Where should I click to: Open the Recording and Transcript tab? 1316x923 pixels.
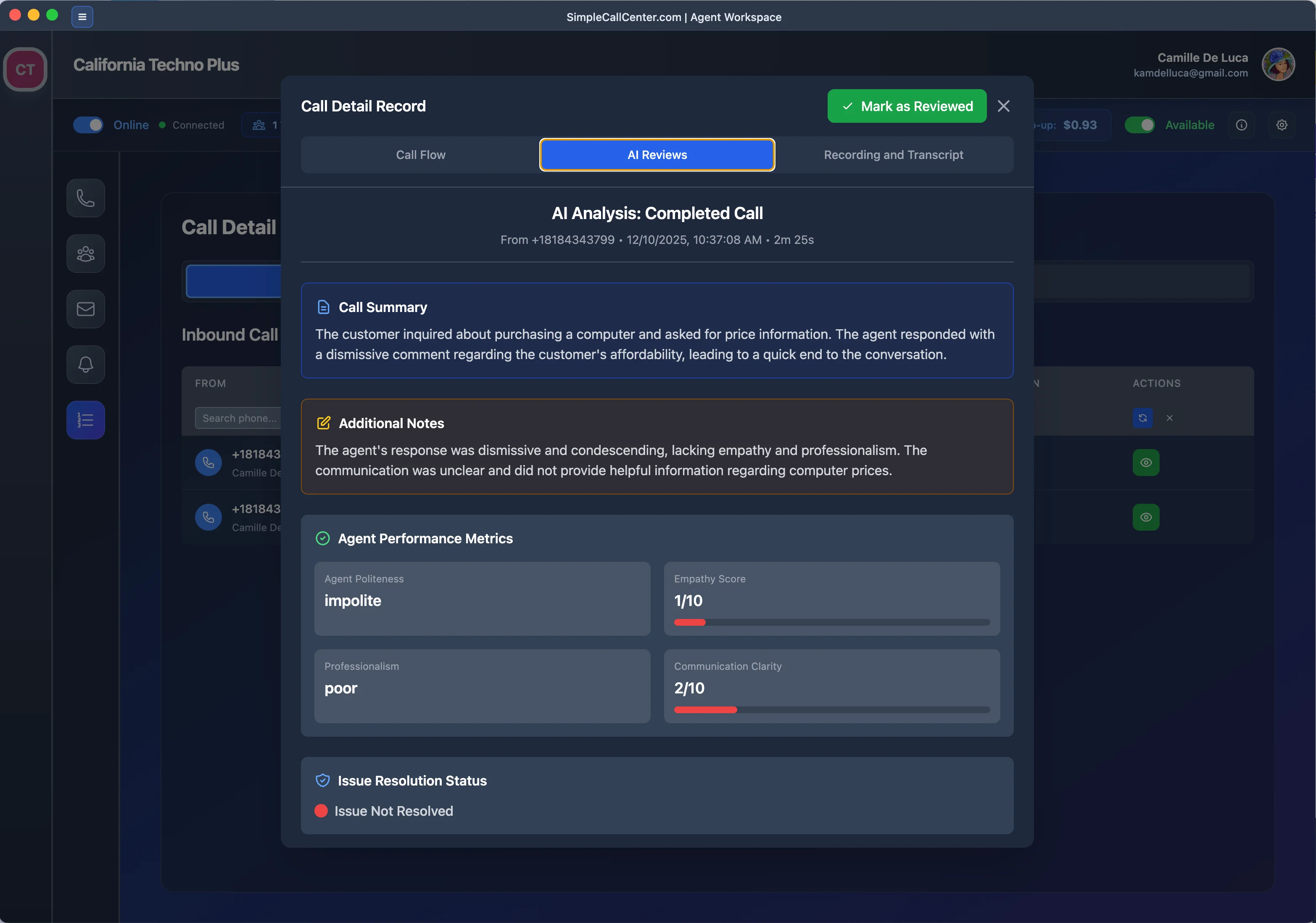click(x=893, y=154)
